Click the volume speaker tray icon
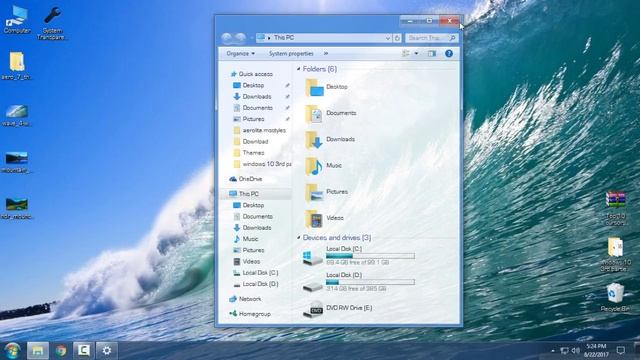The width and height of the screenshot is (640, 360). coord(576,351)
